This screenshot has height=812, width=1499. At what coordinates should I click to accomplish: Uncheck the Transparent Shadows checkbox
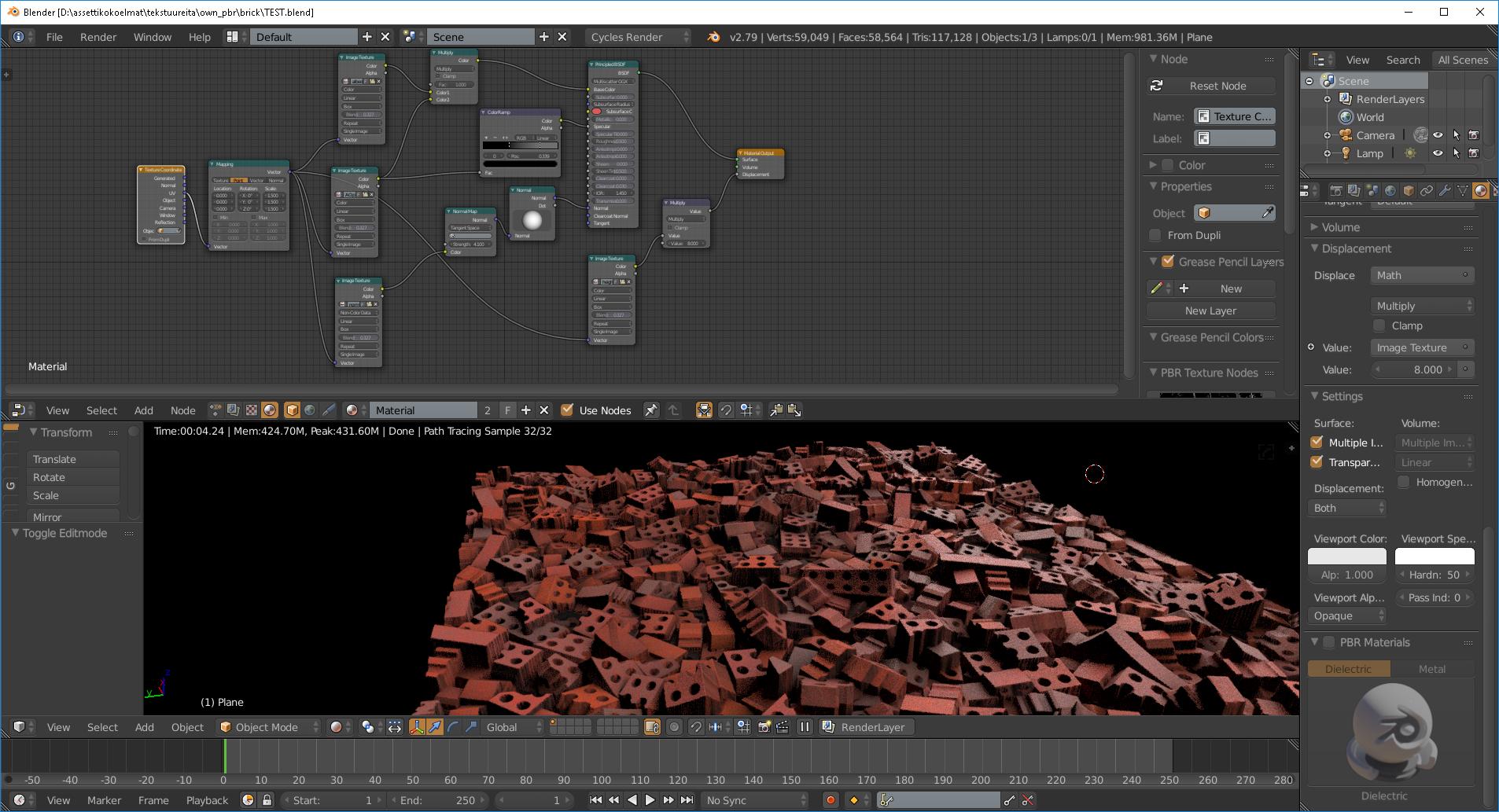coord(1317,462)
